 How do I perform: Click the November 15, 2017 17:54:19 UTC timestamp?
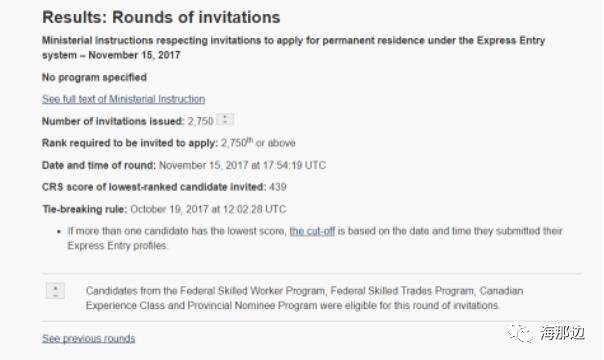click(242, 166)
